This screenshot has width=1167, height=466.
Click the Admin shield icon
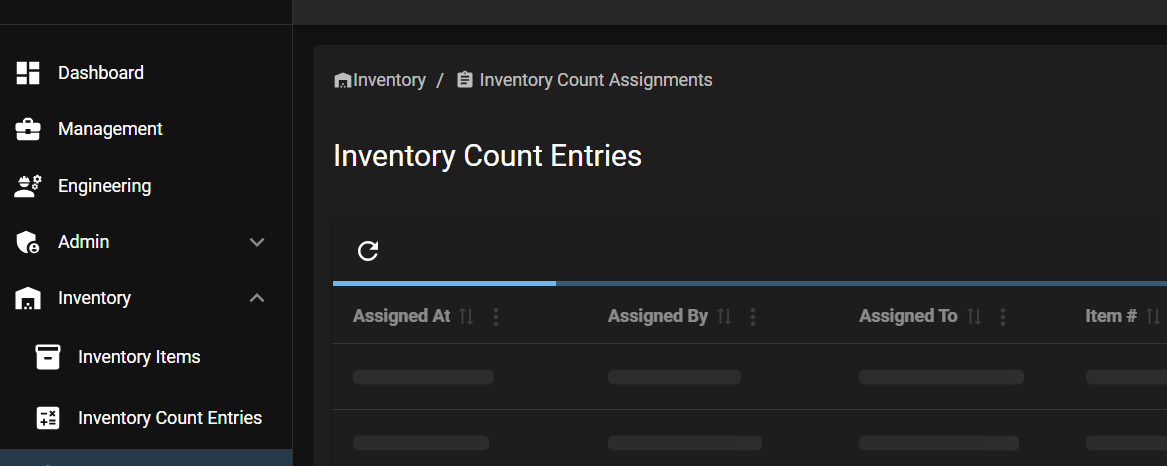[28, 242]
